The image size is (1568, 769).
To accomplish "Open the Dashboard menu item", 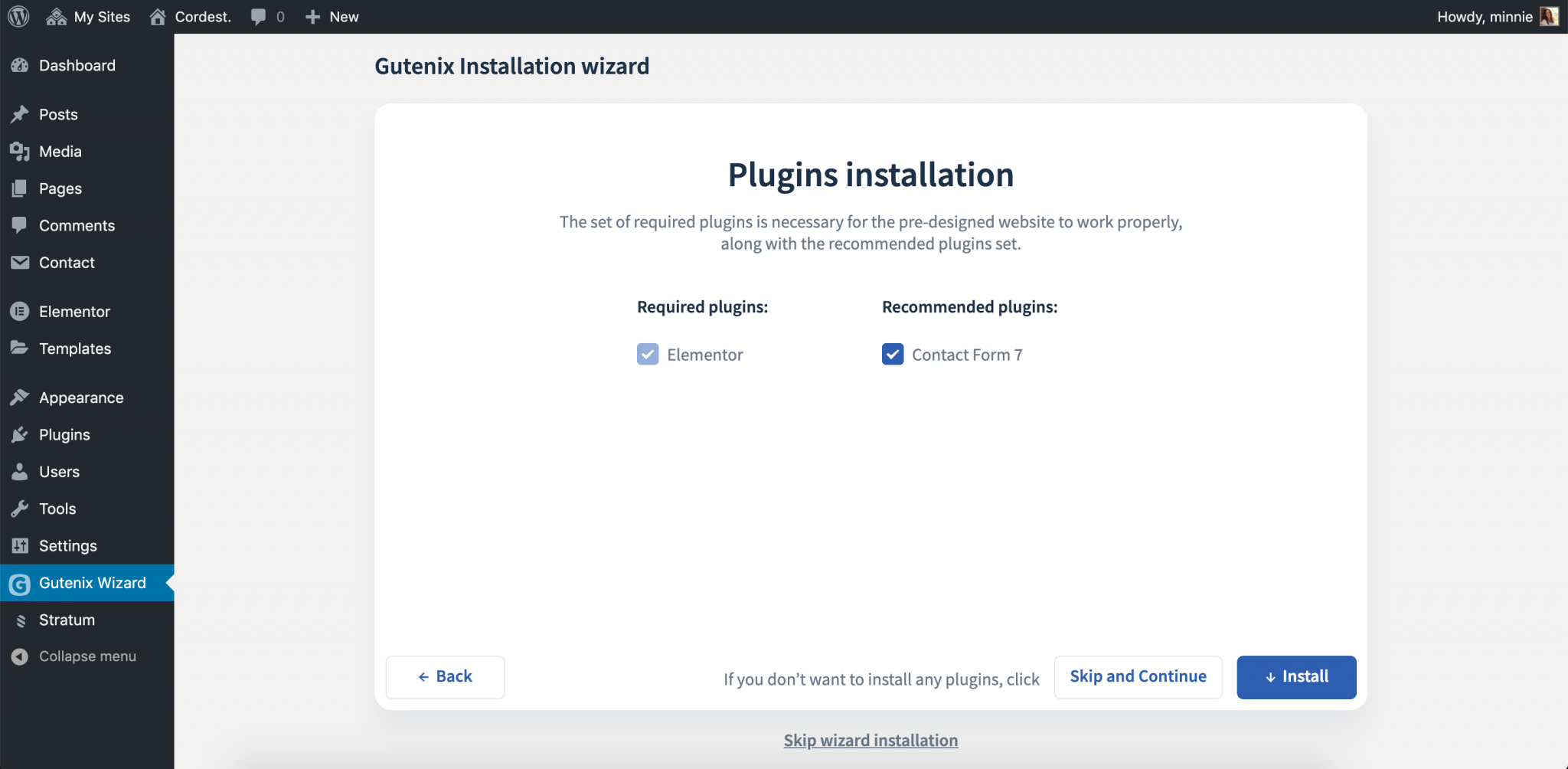I will coord(87,66).
